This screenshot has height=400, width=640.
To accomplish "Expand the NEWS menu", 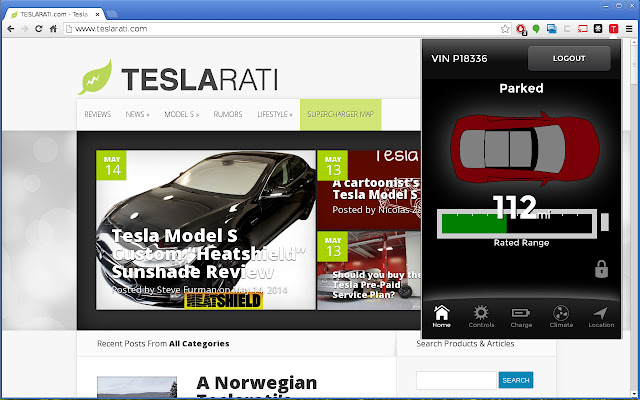I will (x=137, y=114).
